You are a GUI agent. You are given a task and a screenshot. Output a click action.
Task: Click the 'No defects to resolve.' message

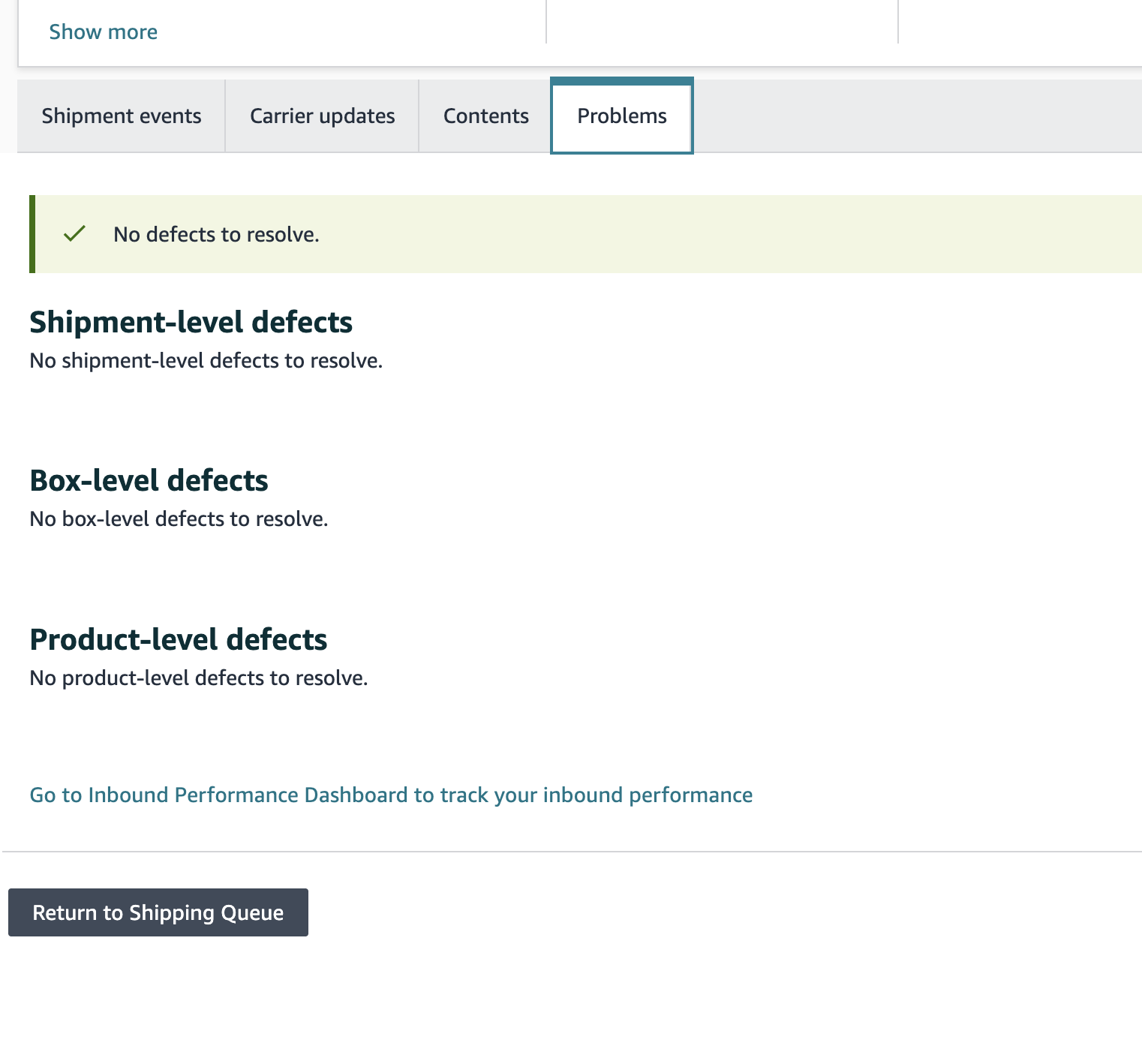[216, 235]
